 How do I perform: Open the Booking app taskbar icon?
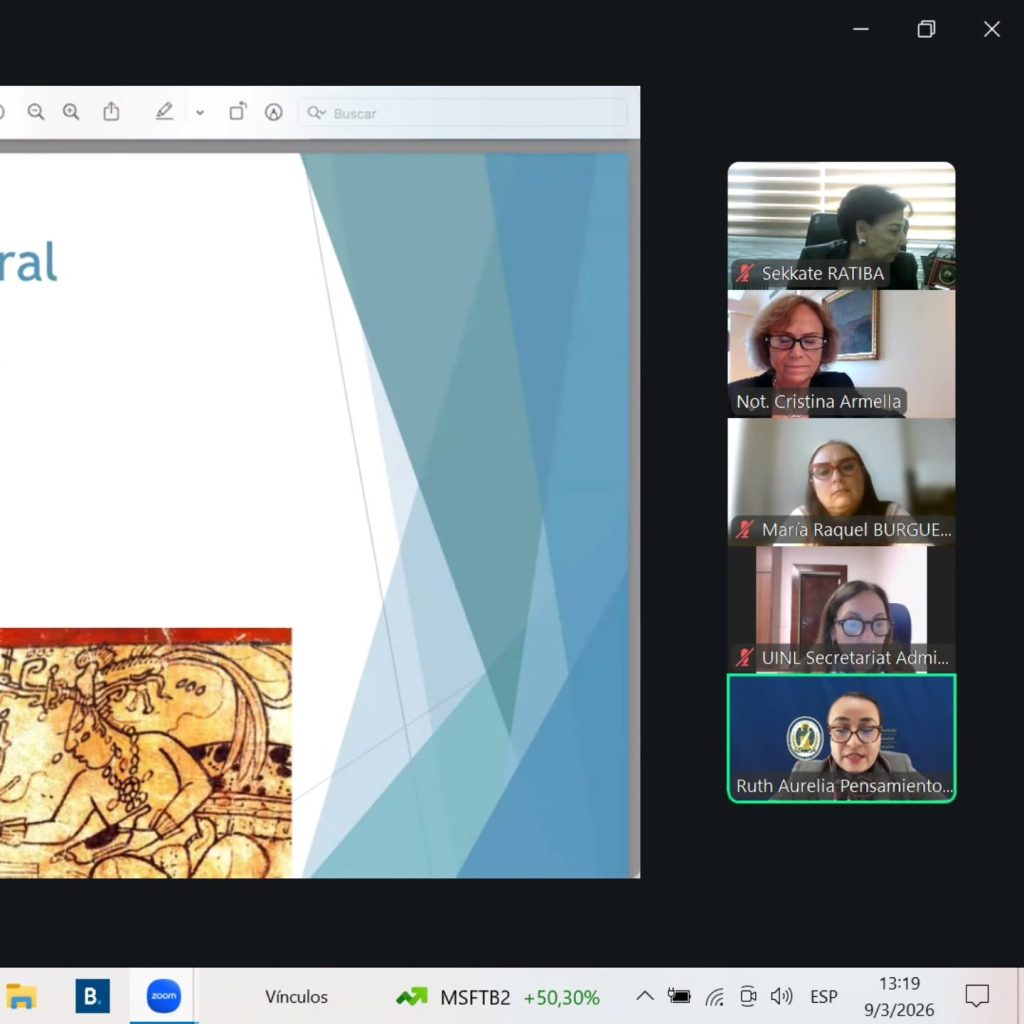point(93,996)
